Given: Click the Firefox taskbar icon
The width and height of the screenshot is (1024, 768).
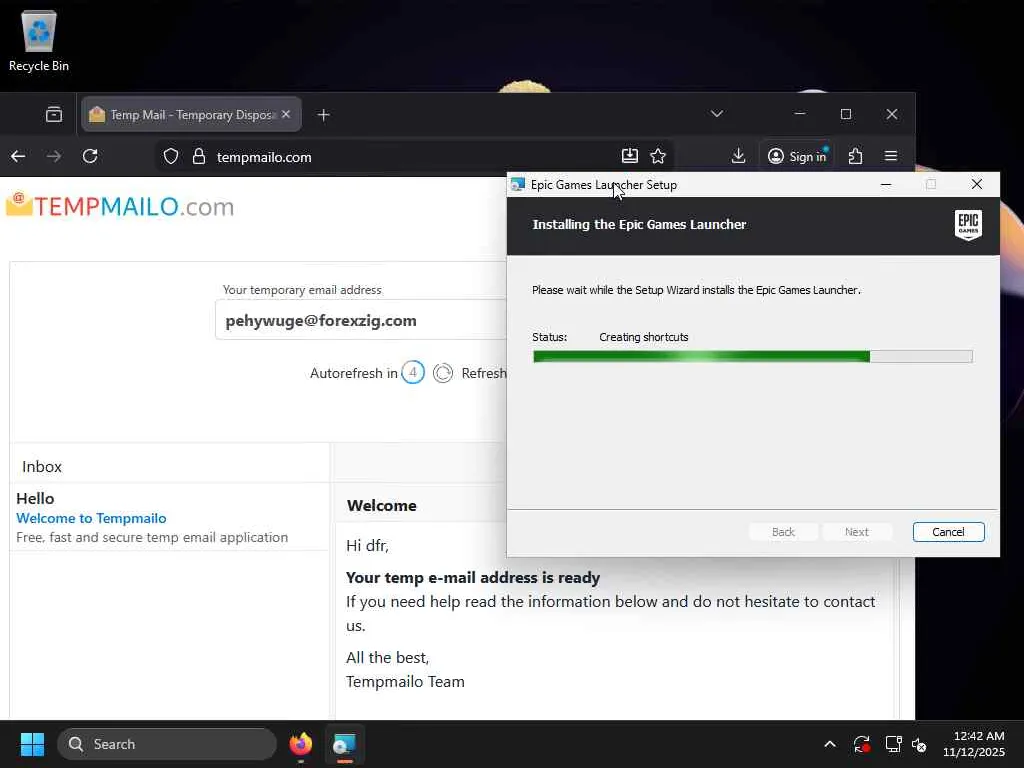Looking at the screenshot, I should [x=301, y=744].
